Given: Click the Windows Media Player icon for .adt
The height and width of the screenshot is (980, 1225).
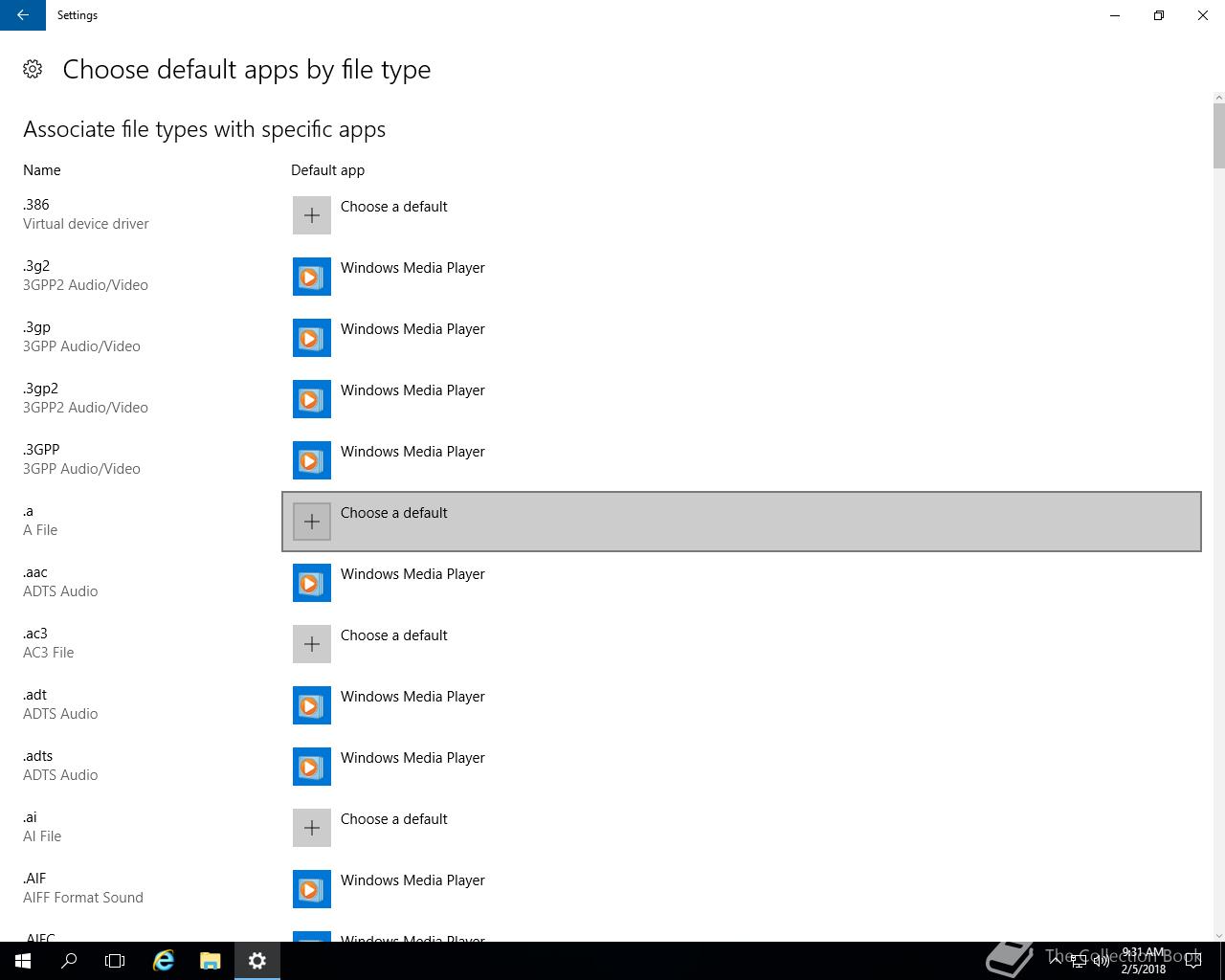Looking at the screenshot, I should (312, 705).
